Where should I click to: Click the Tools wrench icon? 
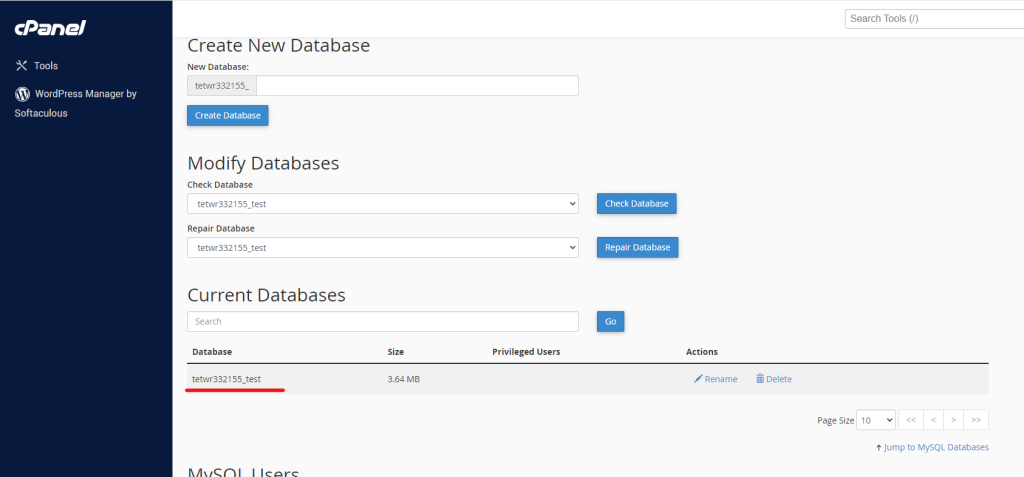22,66
